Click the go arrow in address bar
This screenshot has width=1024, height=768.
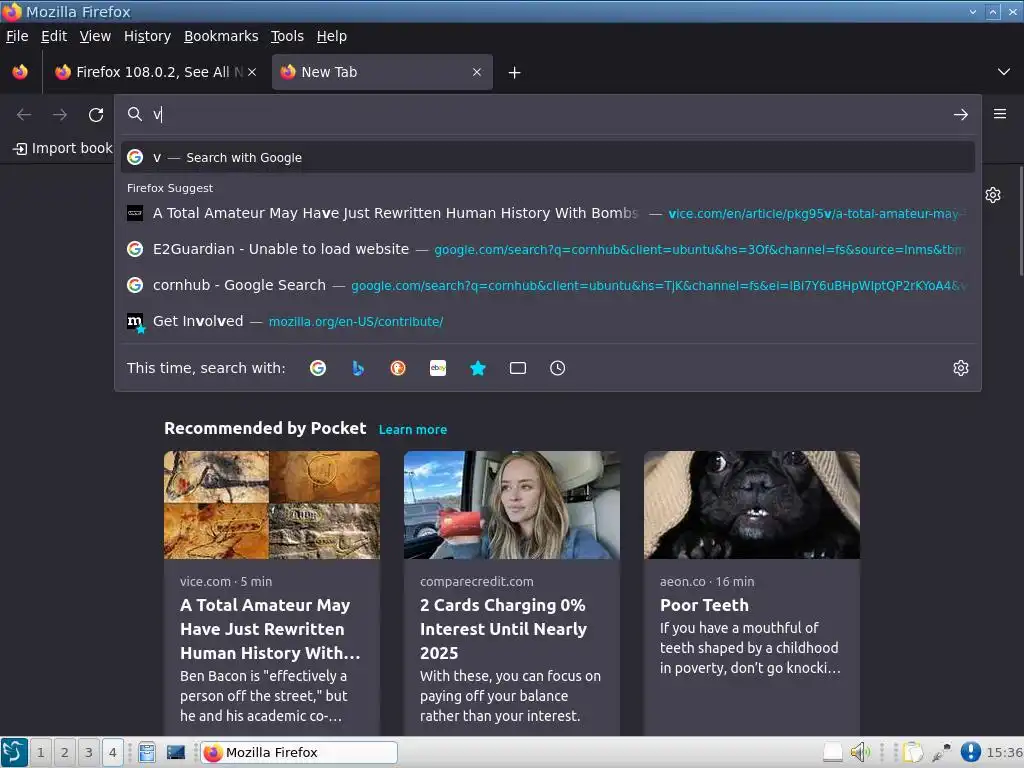coord(961,115)
